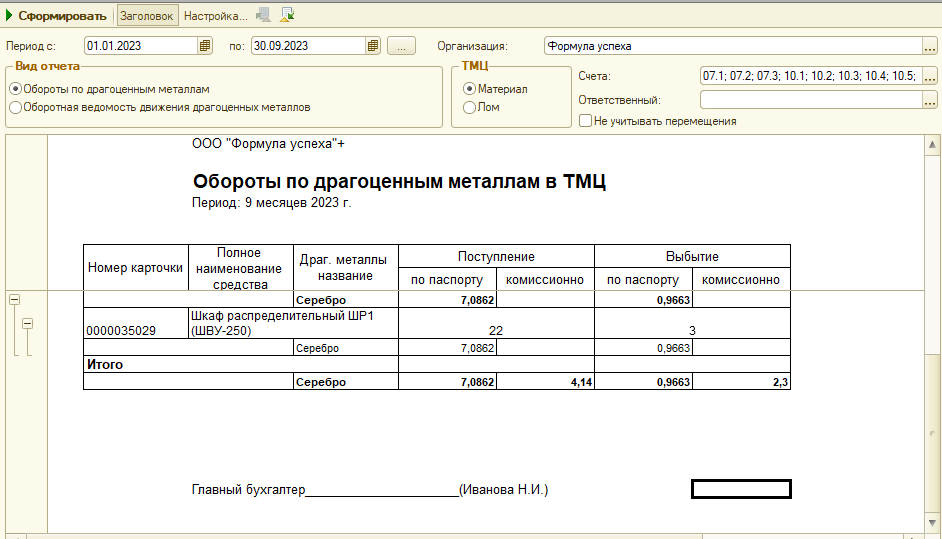
Task: Open period selection with ellipsis button
Action: point(400,45)
